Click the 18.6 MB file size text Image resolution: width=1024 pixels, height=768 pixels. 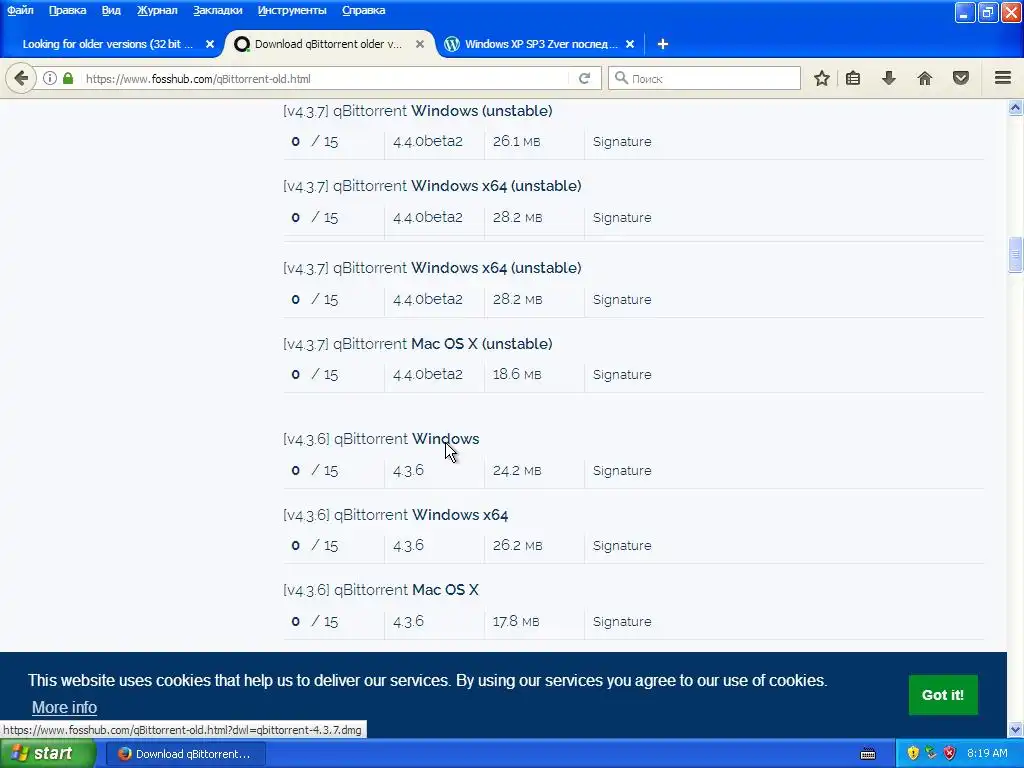pyautogui.click(x=517, y=375)
